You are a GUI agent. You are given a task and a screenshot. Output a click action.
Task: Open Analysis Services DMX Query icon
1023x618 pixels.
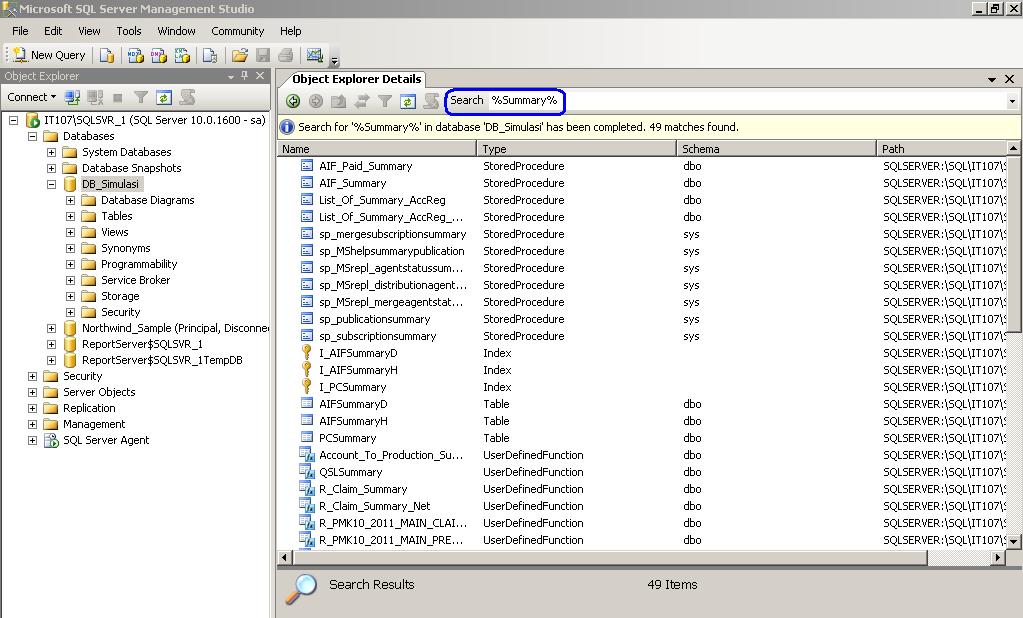pos(159,55)
